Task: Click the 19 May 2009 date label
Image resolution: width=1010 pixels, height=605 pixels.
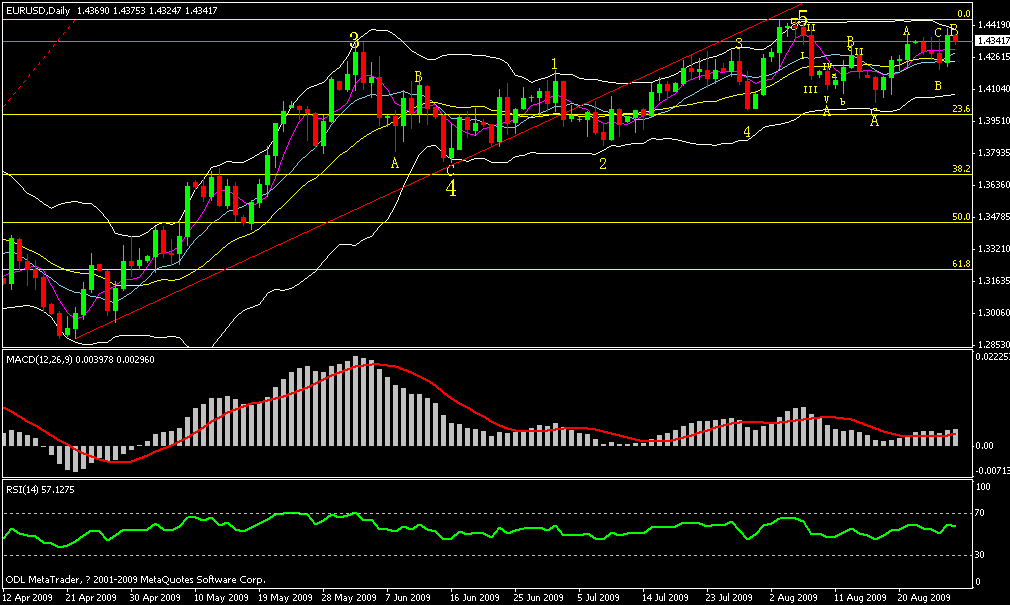Action: pyautogui.click(x=285, y=597)
